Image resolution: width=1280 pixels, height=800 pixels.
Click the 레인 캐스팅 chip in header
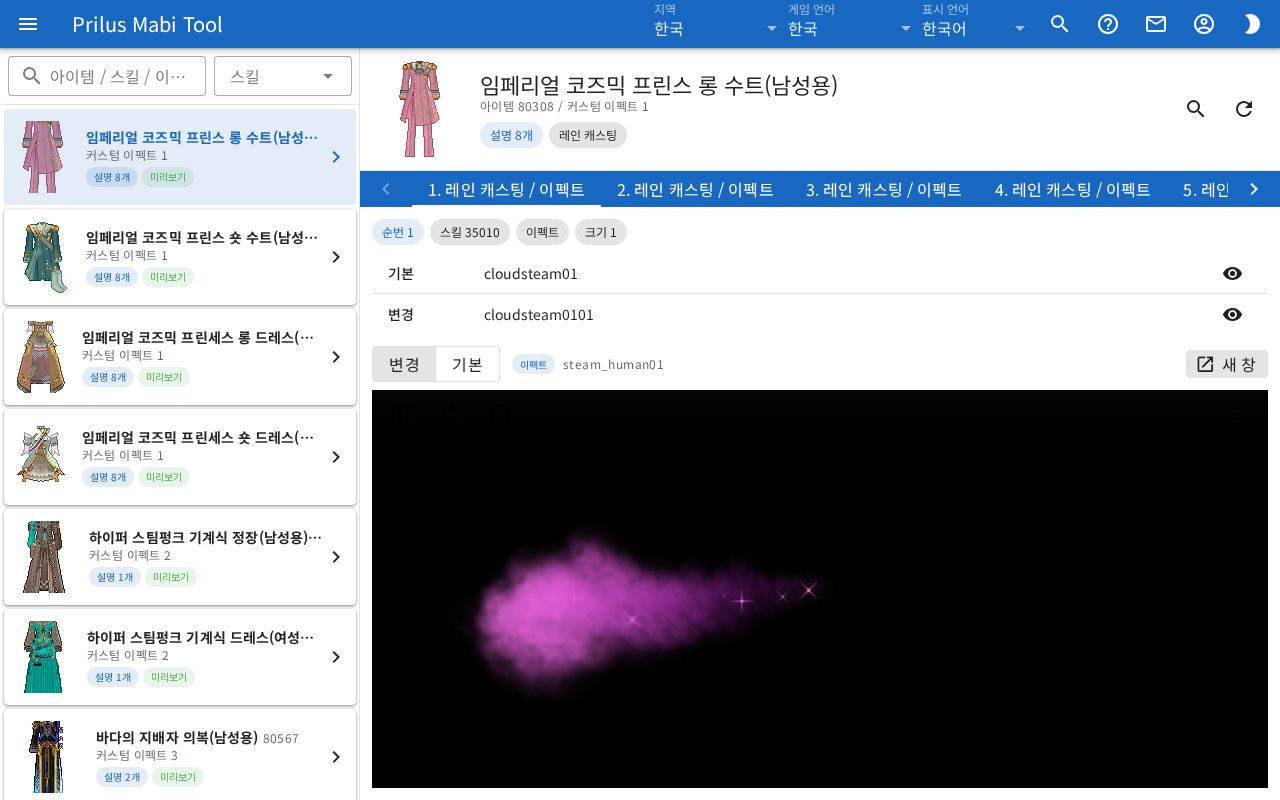(588, 135)
